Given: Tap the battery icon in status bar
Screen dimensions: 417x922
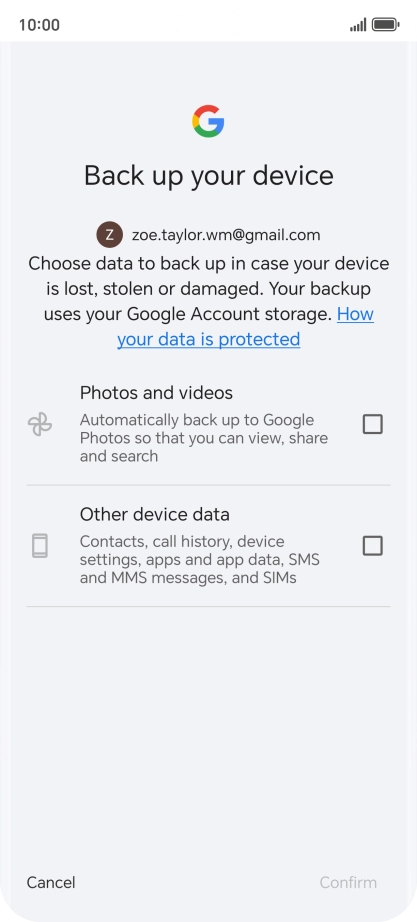Looking at the screenshot, I should [x=386, y=25].
